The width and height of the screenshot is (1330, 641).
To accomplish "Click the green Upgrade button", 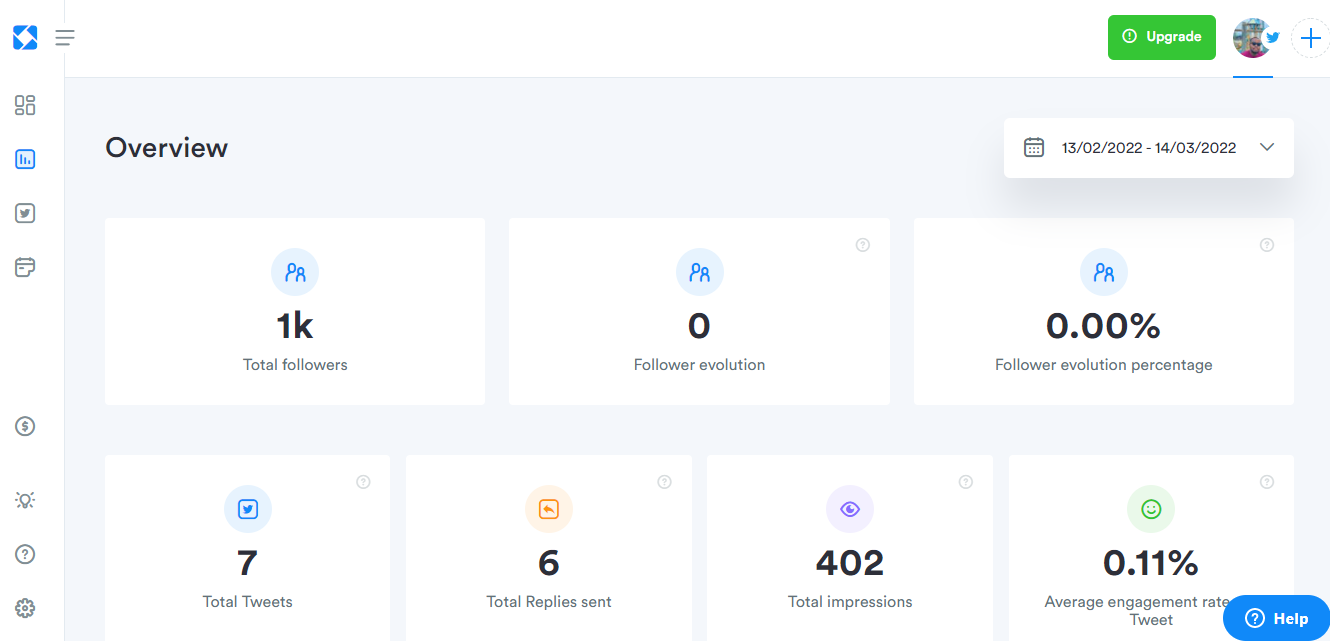I will pos(1161,37).
